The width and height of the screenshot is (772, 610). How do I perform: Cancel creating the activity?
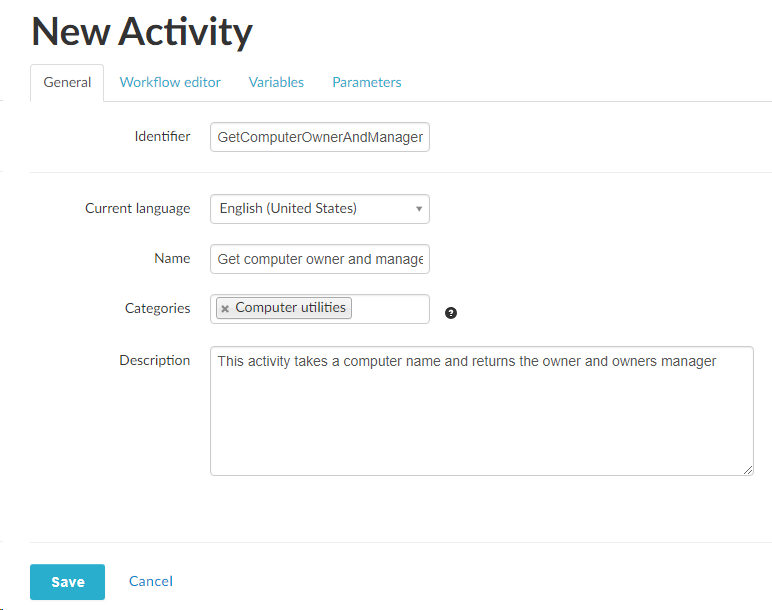coord(151,581)
